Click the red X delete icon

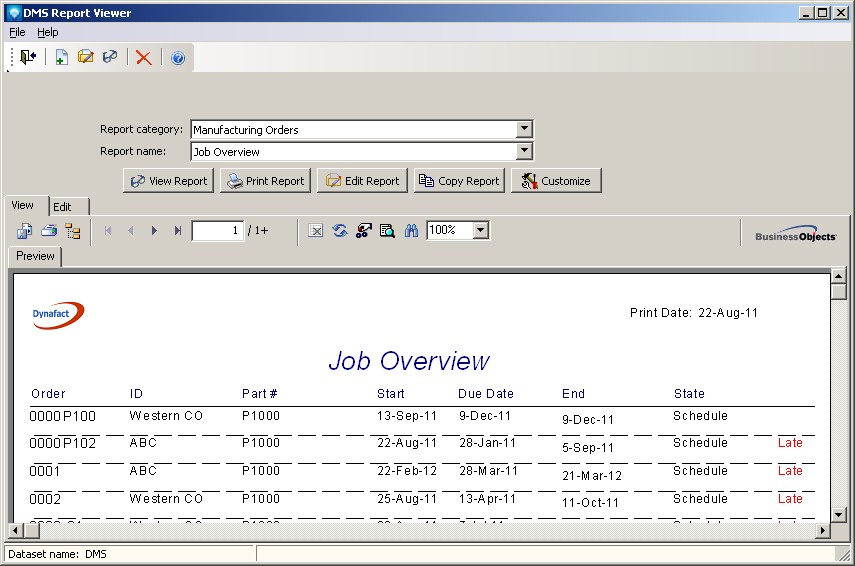[x=143, y=58]
